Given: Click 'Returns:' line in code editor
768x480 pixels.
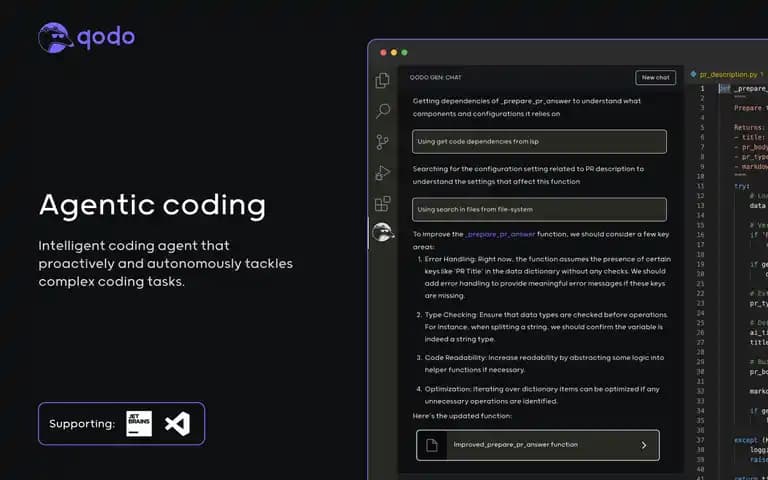Looking at the screenshot, I should (x=749, y=127).
